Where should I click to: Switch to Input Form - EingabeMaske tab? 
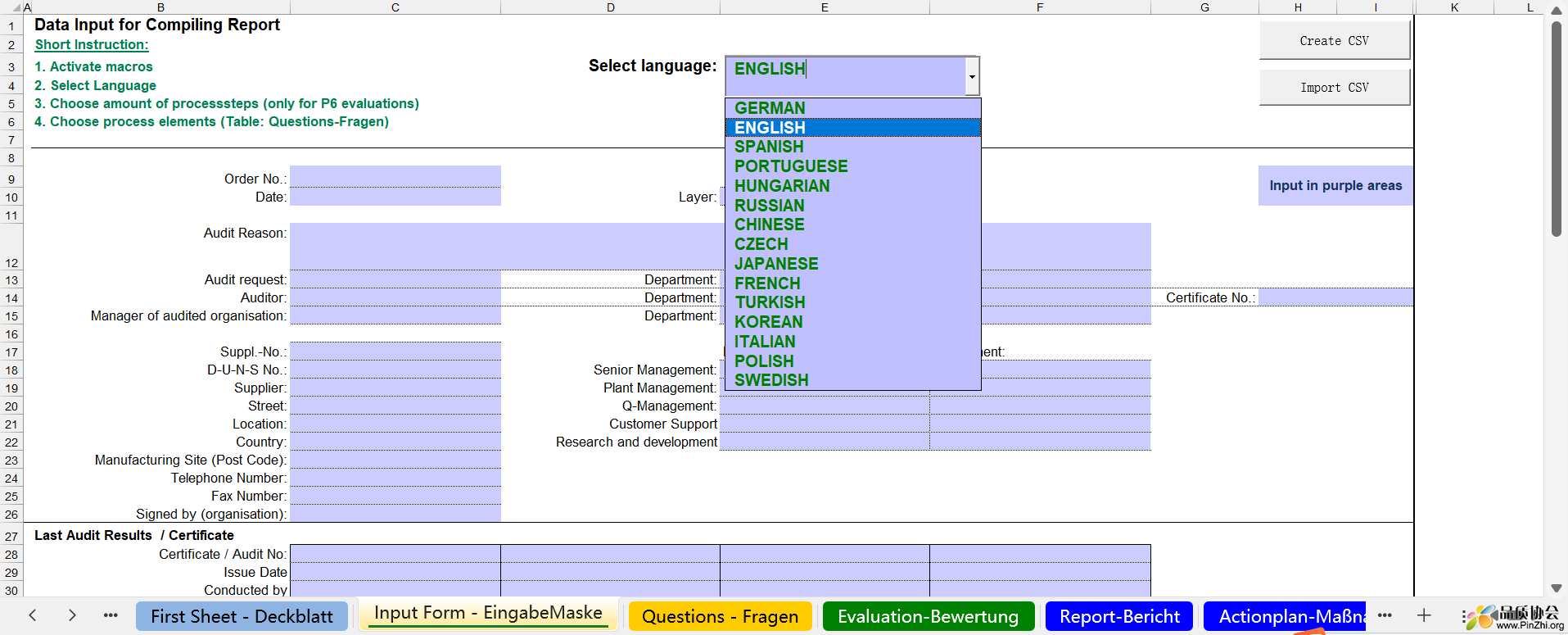(x=488, y=614)
